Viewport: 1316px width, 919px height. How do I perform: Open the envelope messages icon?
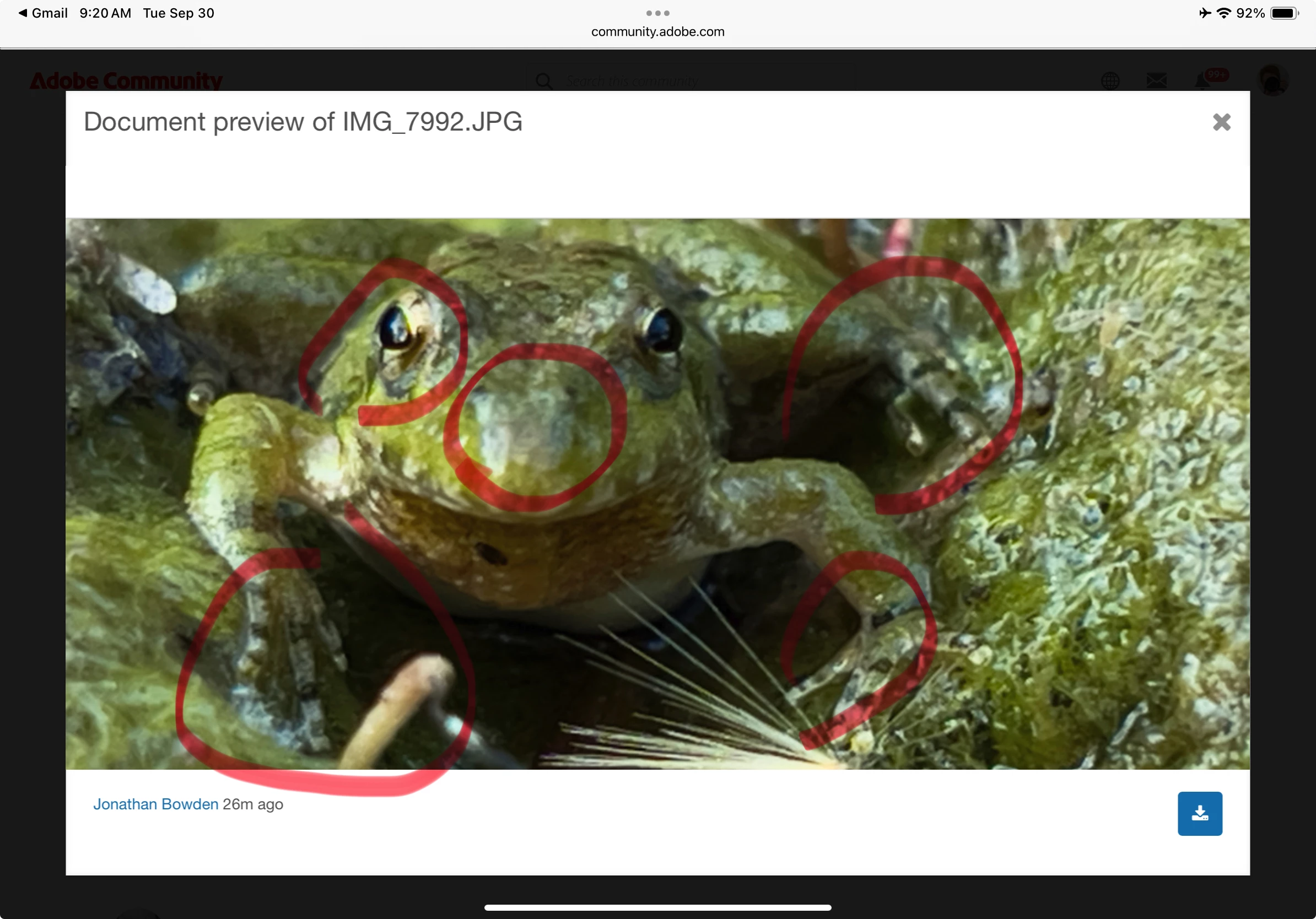pos(1156,81)
